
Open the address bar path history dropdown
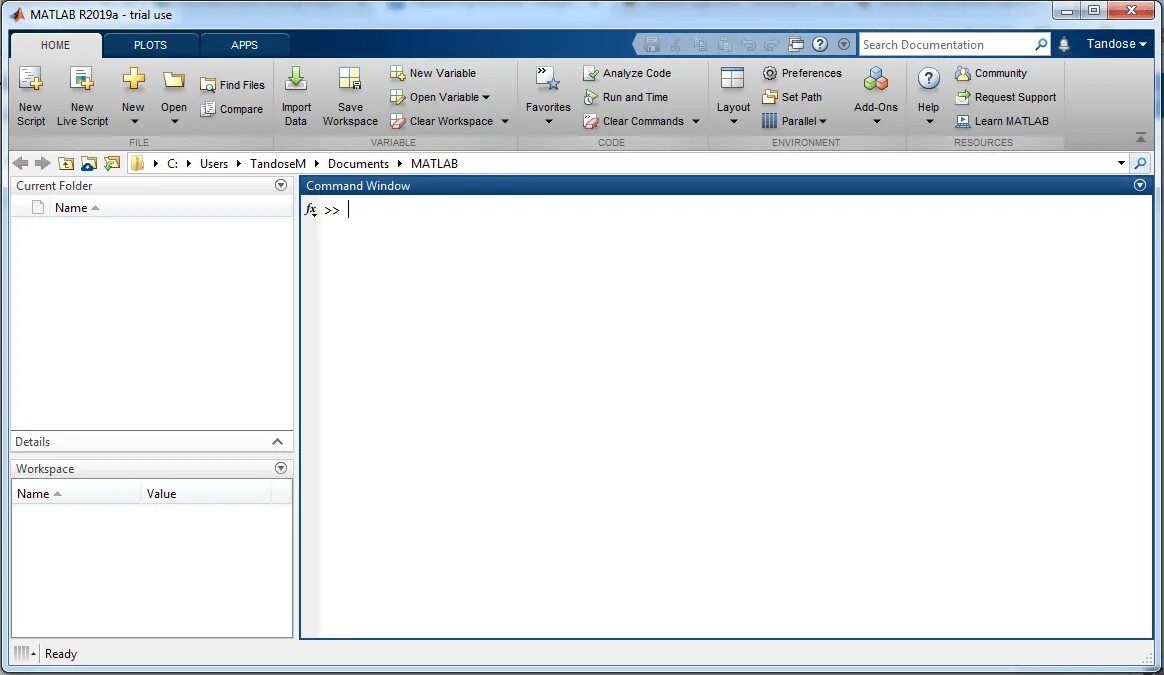point(1121,163)
